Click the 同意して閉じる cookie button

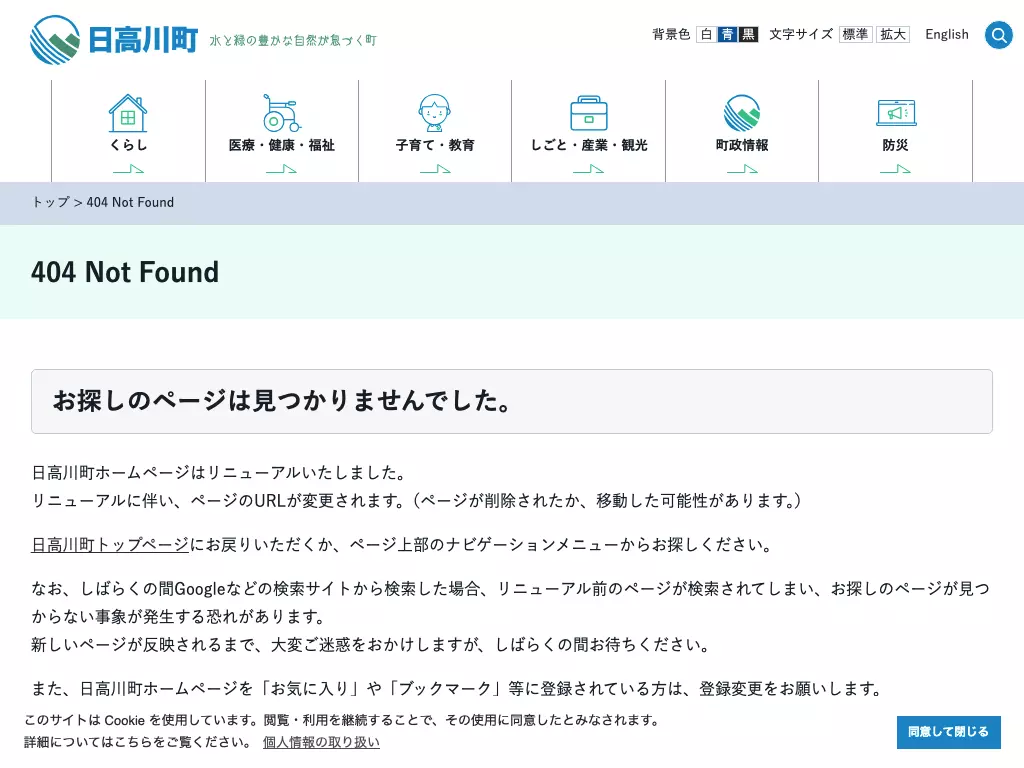pyautogui.click(x=948, y=732)
